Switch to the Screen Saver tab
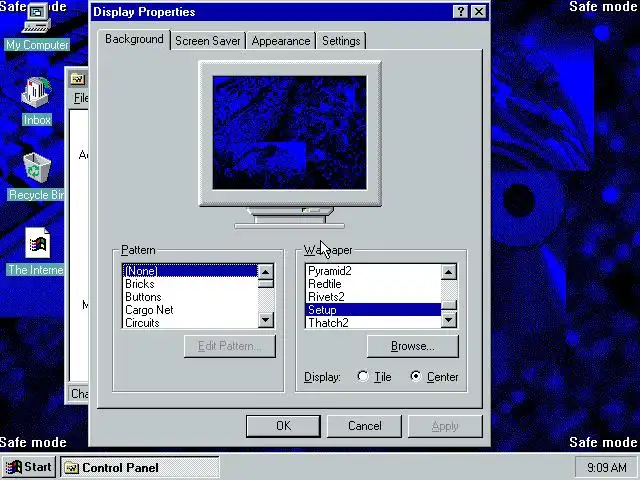This screenshot has width=640, height=480. [208, 41]
